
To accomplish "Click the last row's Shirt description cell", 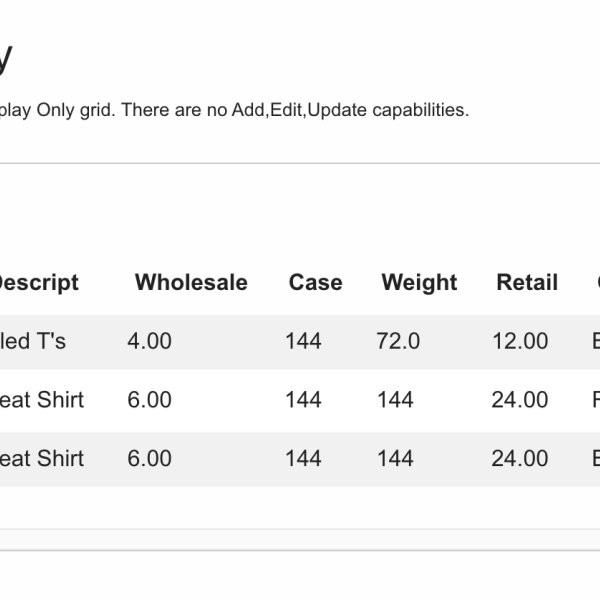I will point(42,458).
